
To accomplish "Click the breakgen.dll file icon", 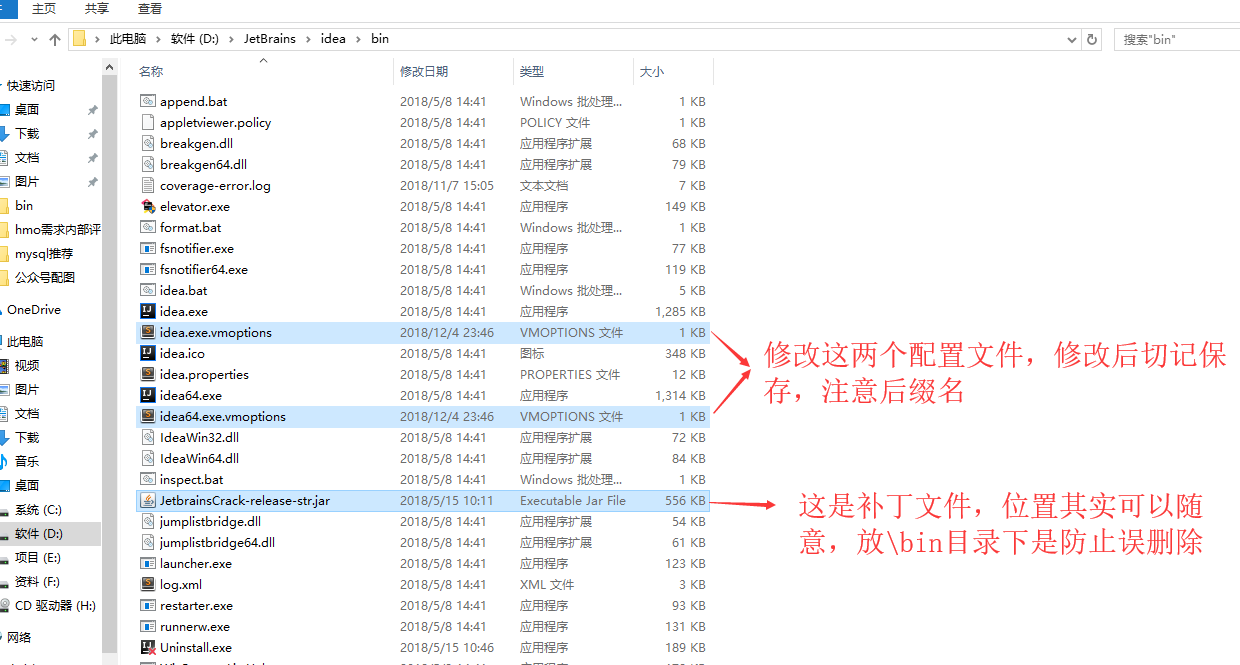I will click(147, 143).
